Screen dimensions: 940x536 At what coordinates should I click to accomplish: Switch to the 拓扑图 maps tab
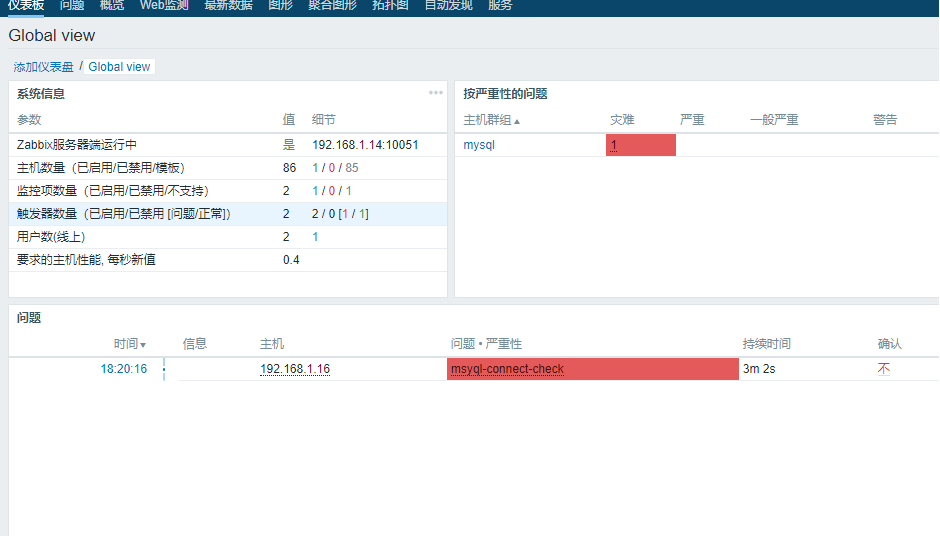pos(390,5)
